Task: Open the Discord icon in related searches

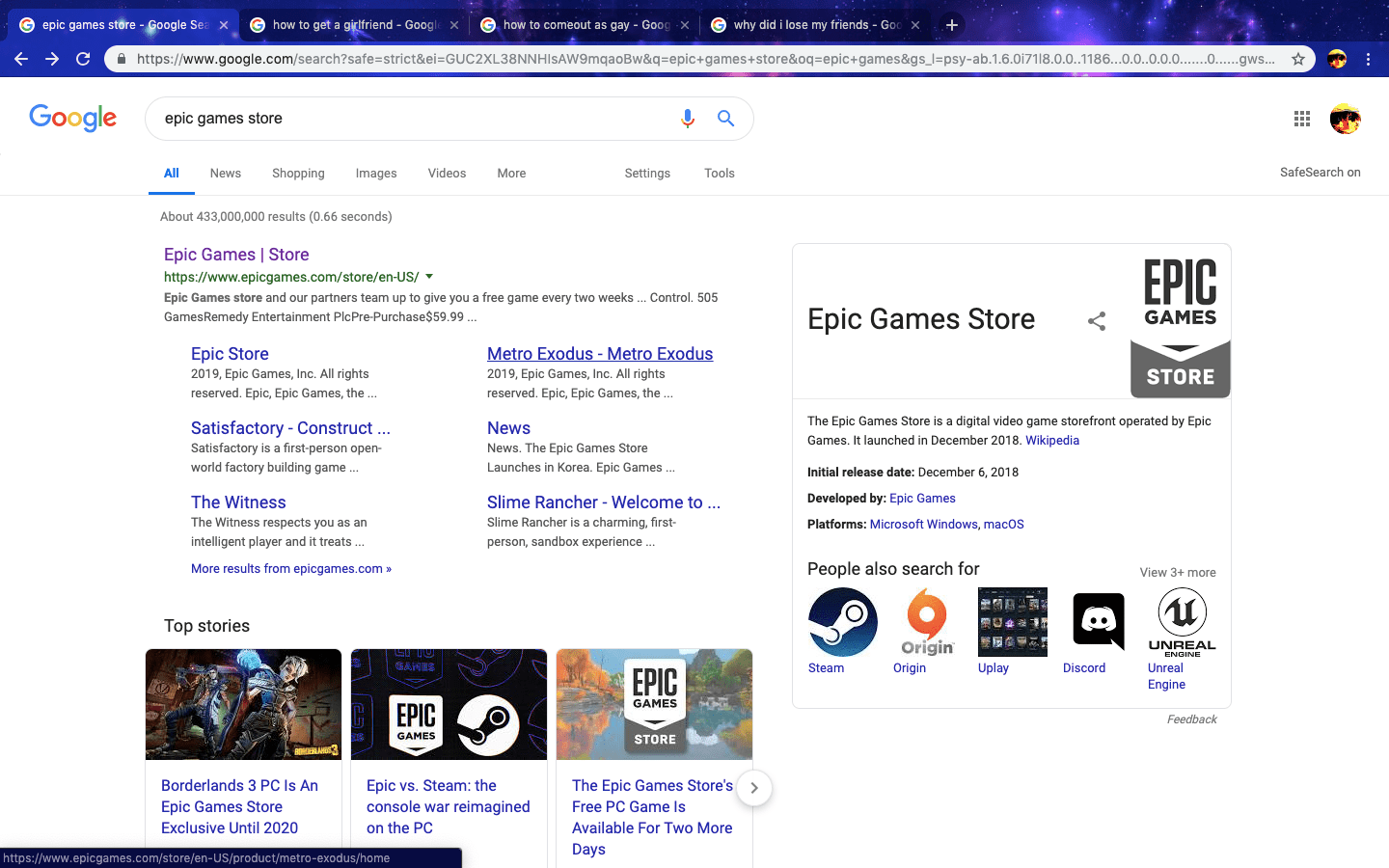Action: click(1098, 622)
